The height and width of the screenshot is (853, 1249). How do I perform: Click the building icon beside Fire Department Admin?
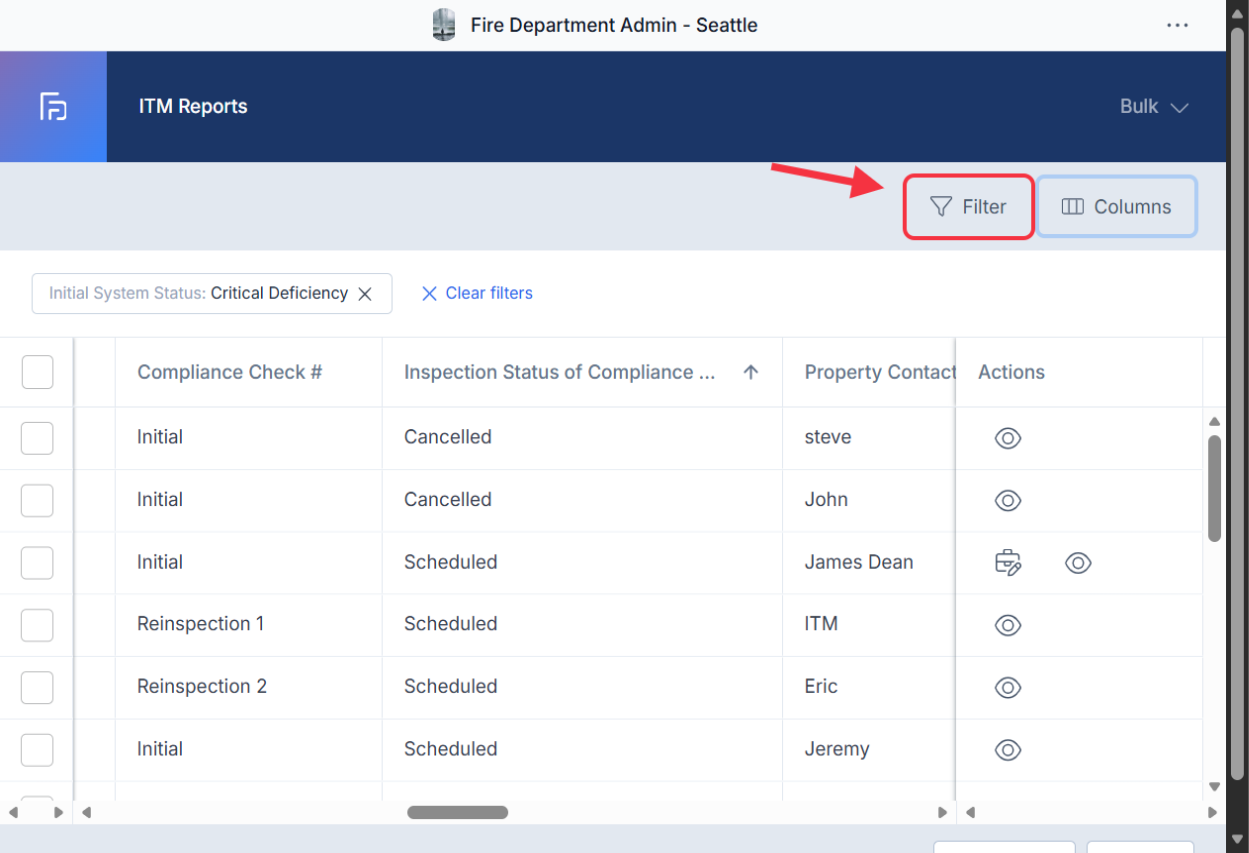pos(443,24)
